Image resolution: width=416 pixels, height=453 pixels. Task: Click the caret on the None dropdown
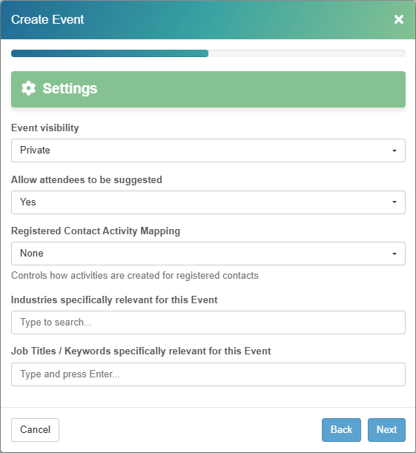(394, 254)
